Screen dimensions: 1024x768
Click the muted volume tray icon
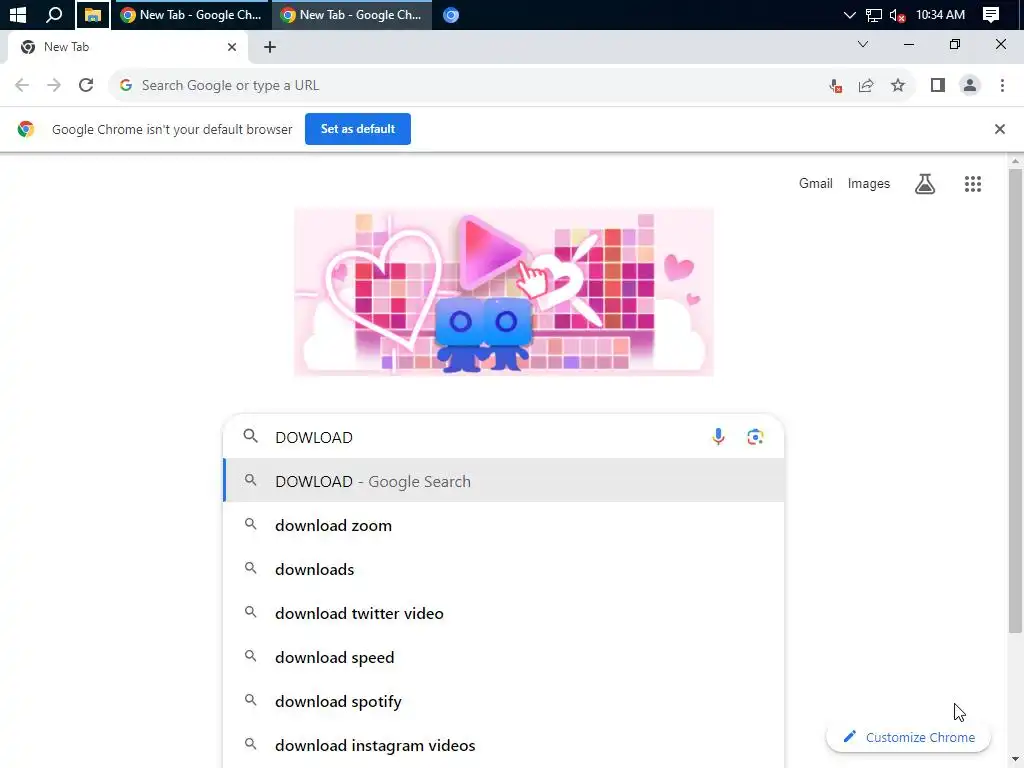897,14
